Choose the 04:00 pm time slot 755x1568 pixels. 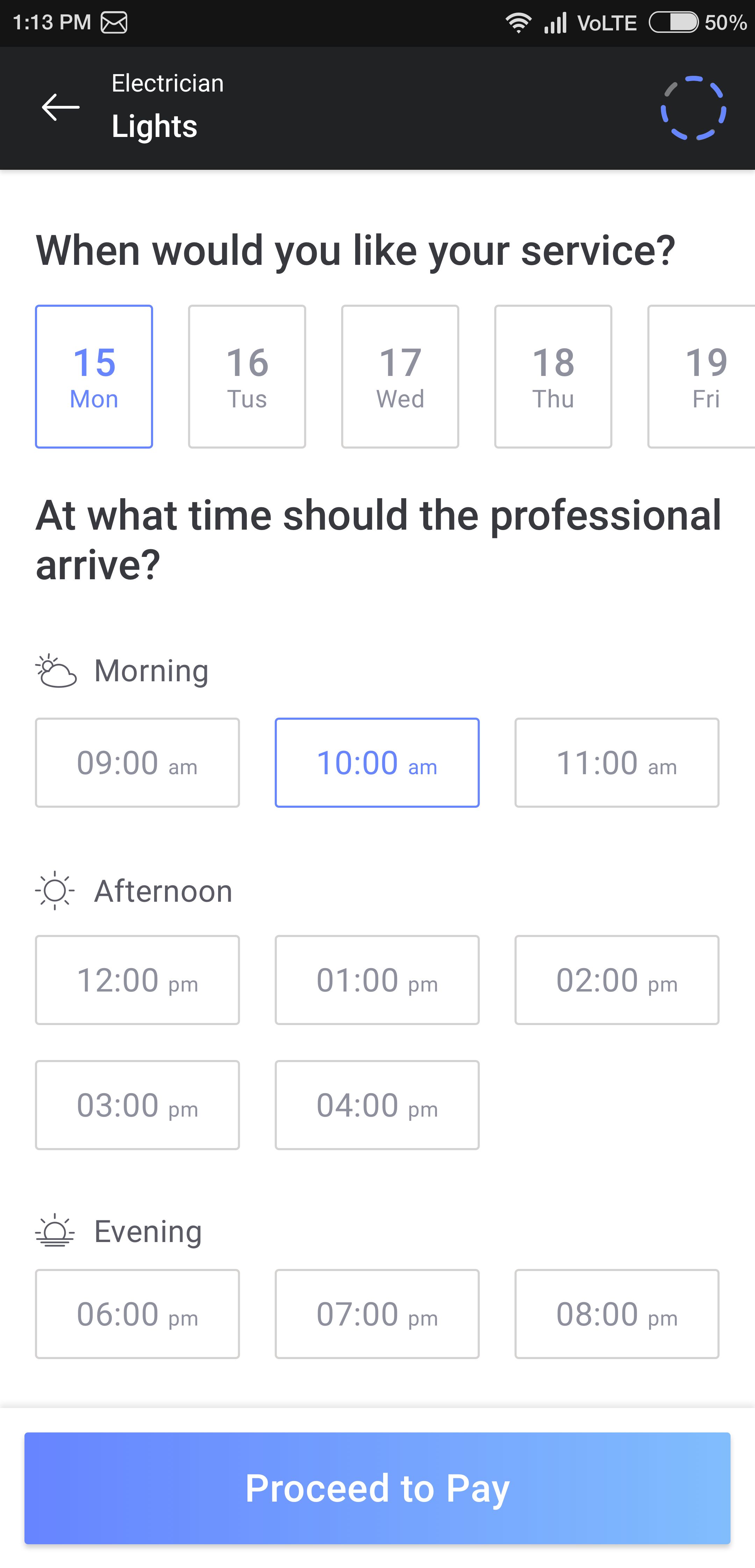[377, 1105]
